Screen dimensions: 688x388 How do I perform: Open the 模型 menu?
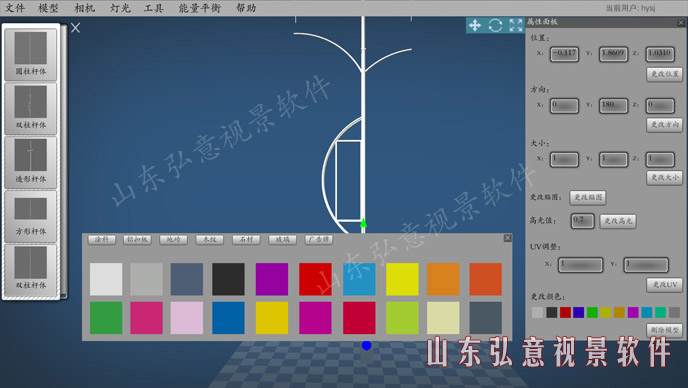click(49, 8)
